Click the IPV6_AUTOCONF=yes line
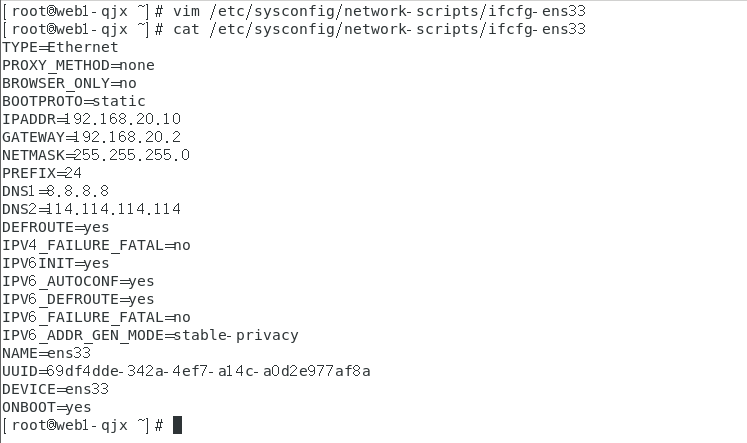Image resolution: width=747 pixels, height=443 pixels. point(78,281)
